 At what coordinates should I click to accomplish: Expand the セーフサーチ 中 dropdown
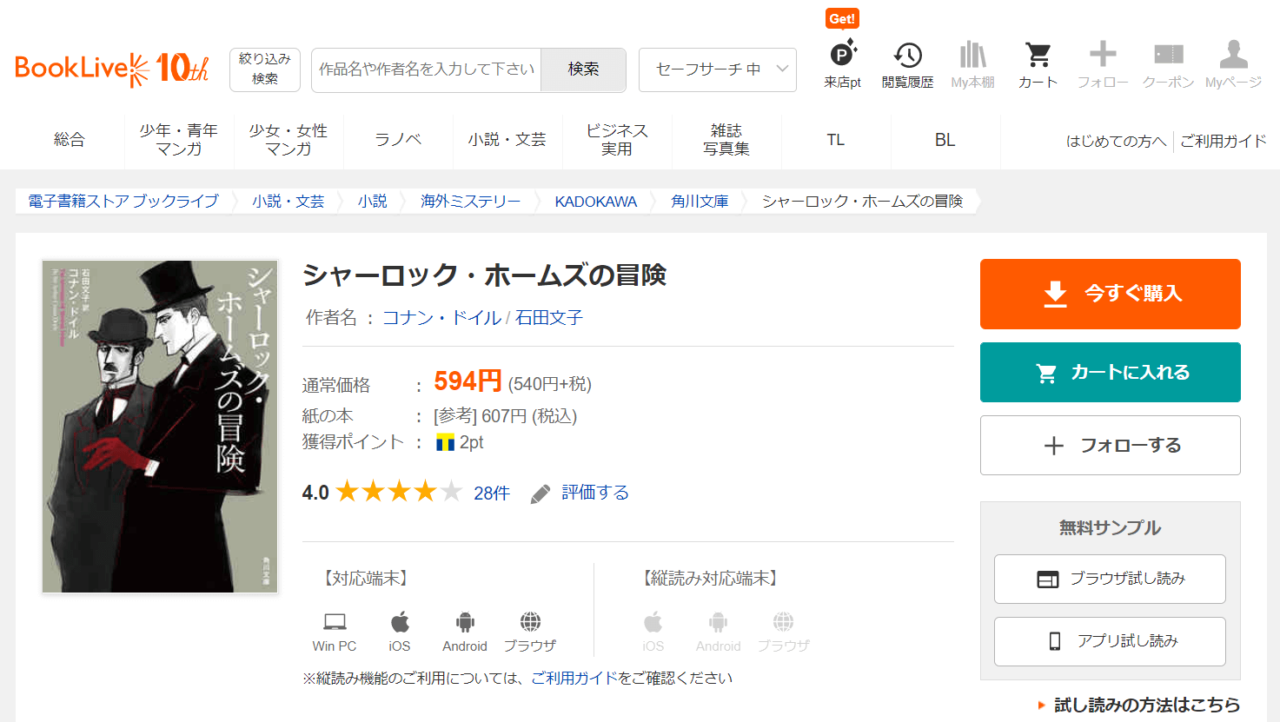[717, 70]
